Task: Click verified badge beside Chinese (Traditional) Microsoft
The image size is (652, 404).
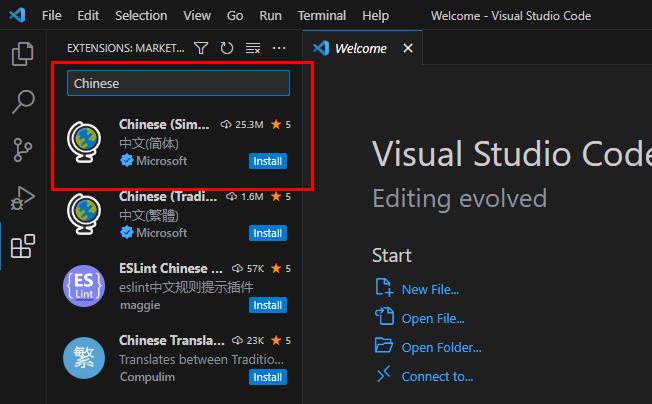Action: tap(126, 232)
